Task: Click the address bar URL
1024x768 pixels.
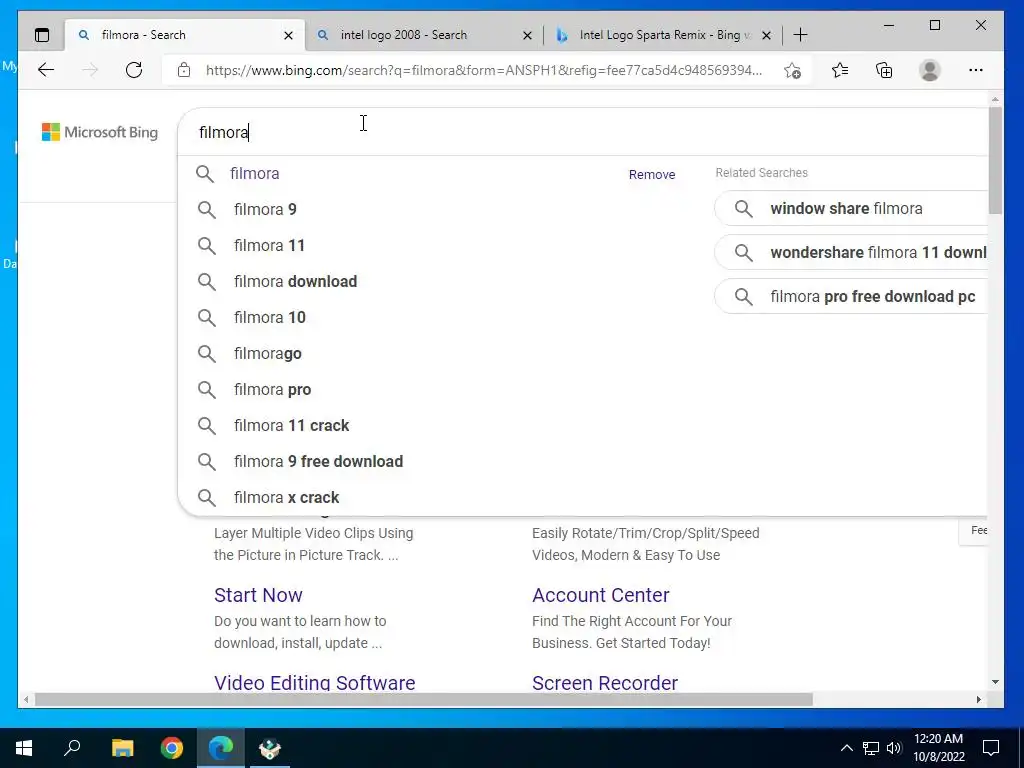Action: click(483, 70)
